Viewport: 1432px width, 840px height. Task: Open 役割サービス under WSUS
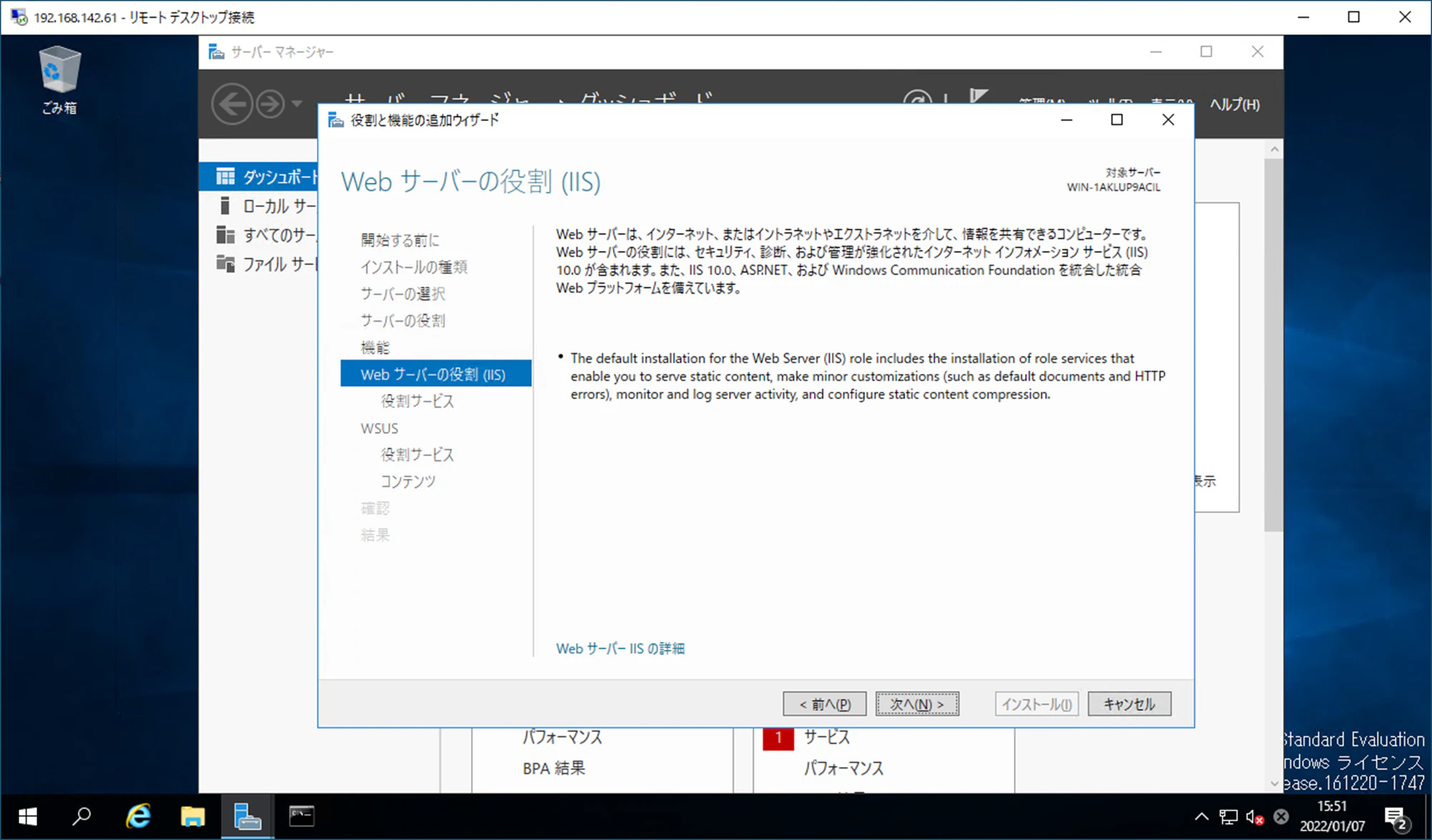point(417,455)
